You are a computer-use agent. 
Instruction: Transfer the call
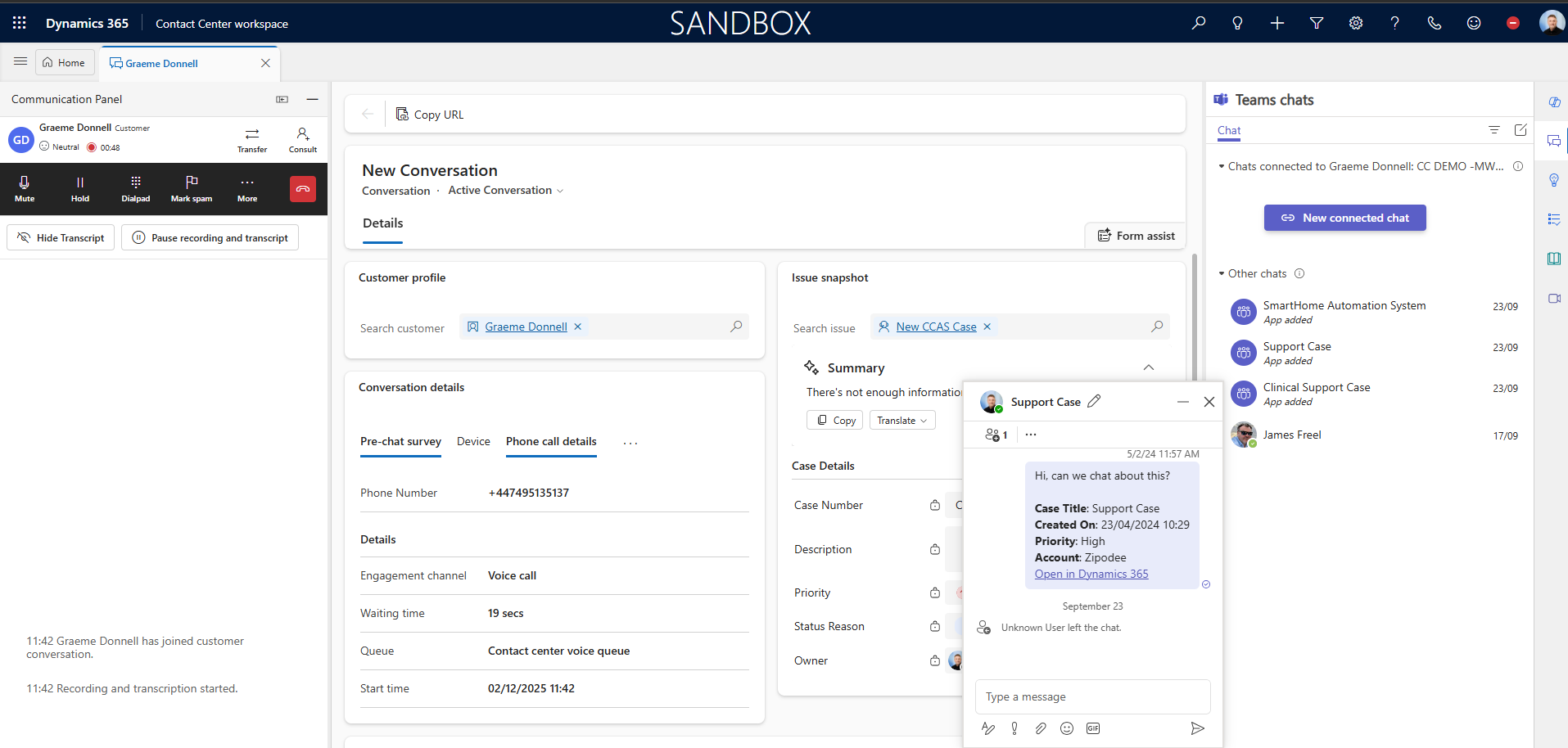pyautogui.click(x=252, y=140)
